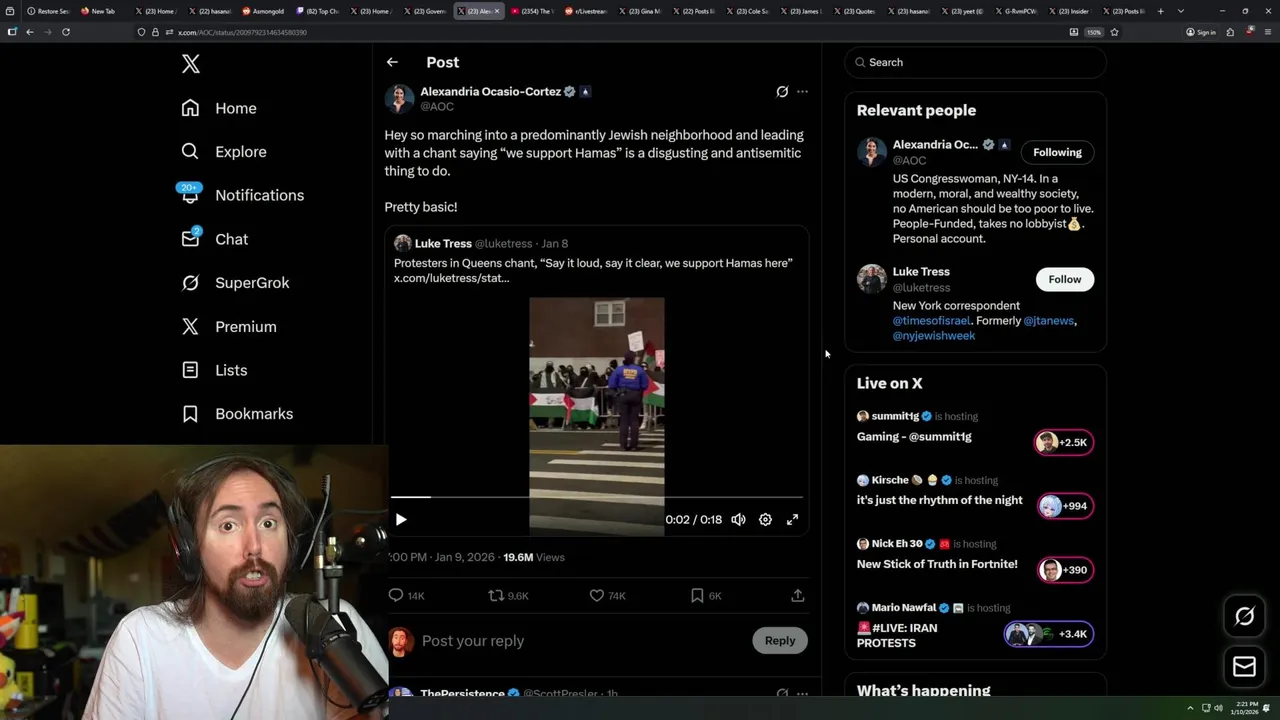Viewport: 1280px width, 720px height.
Task: Open Alexandria Ocasio-Cortez's avatar in the post
Action: pyautogui.click(x=399, y=98)
